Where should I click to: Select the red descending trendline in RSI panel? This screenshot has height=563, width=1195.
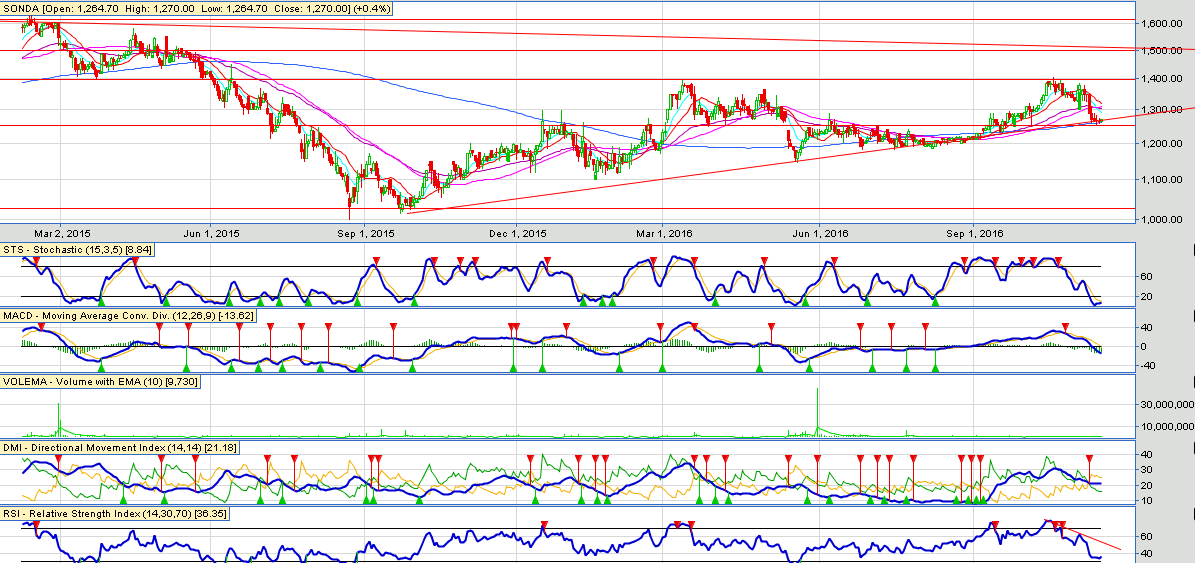[1090, 537]
